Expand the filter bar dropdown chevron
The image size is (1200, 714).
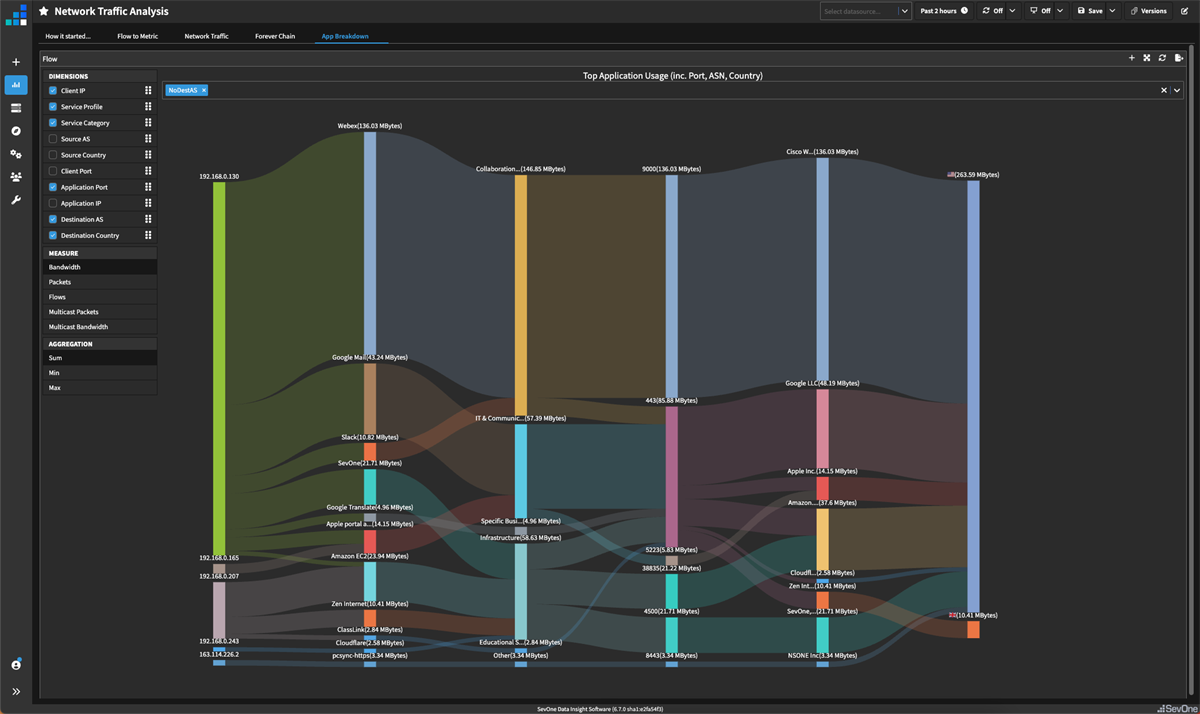click(1177, 90)
